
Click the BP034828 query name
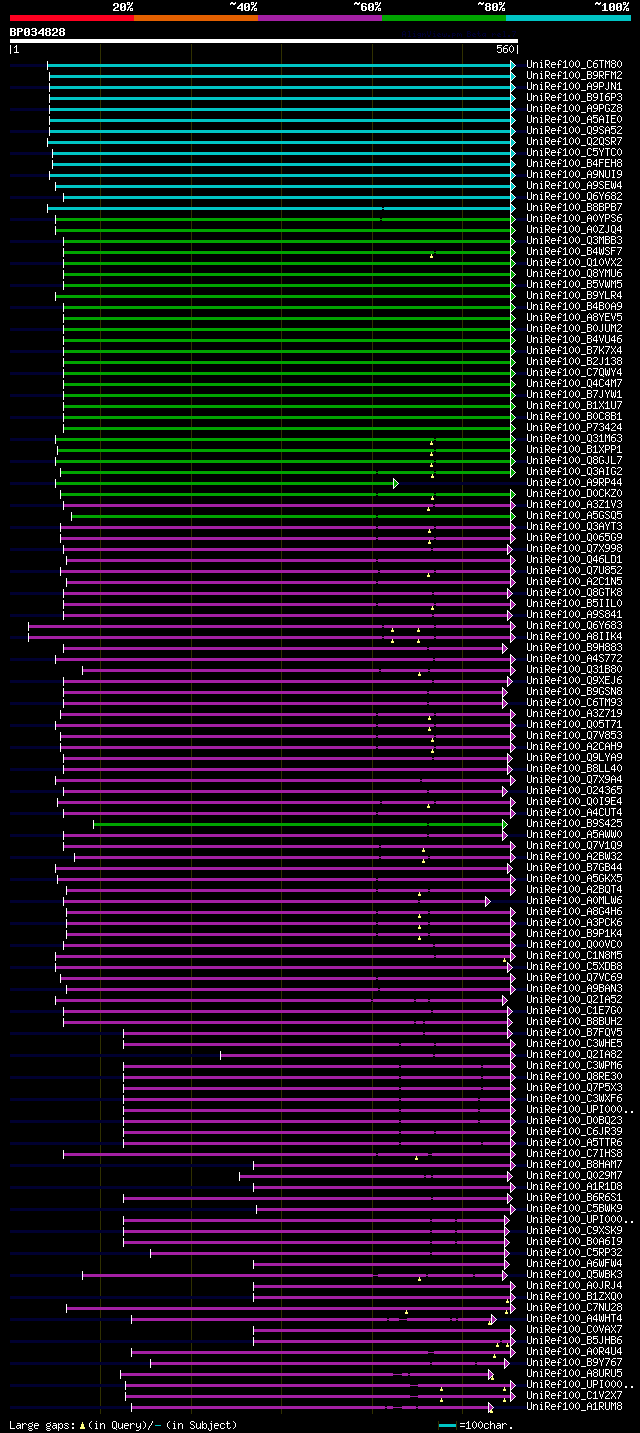(x=38, y=32)
